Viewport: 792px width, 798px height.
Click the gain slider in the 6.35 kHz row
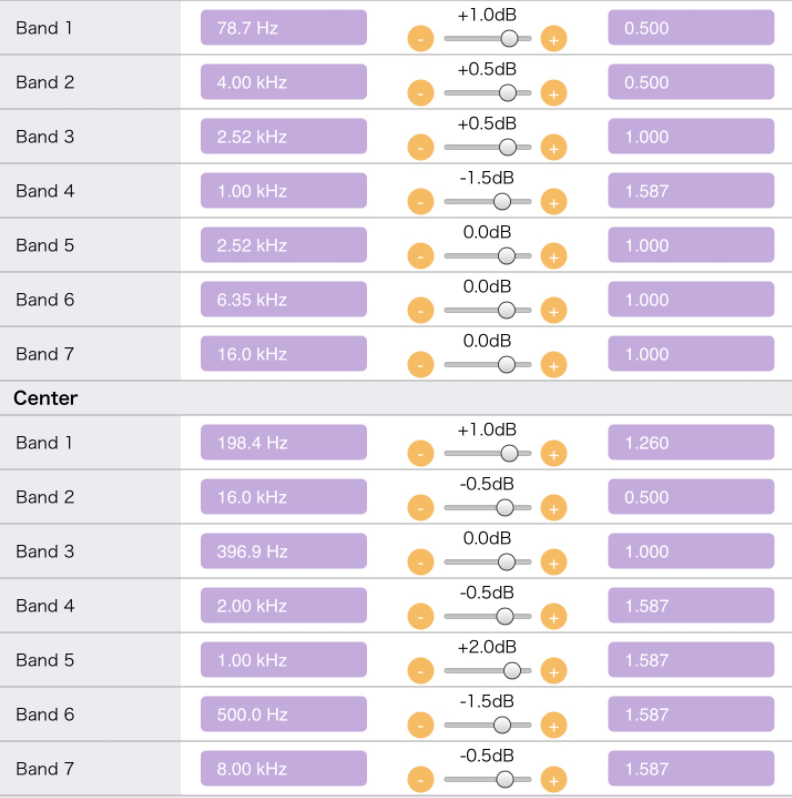point(487,311)
